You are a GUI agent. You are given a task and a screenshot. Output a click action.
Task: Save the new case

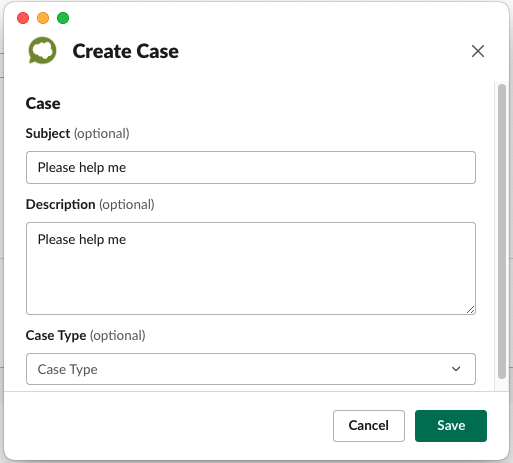coord(451,426)
